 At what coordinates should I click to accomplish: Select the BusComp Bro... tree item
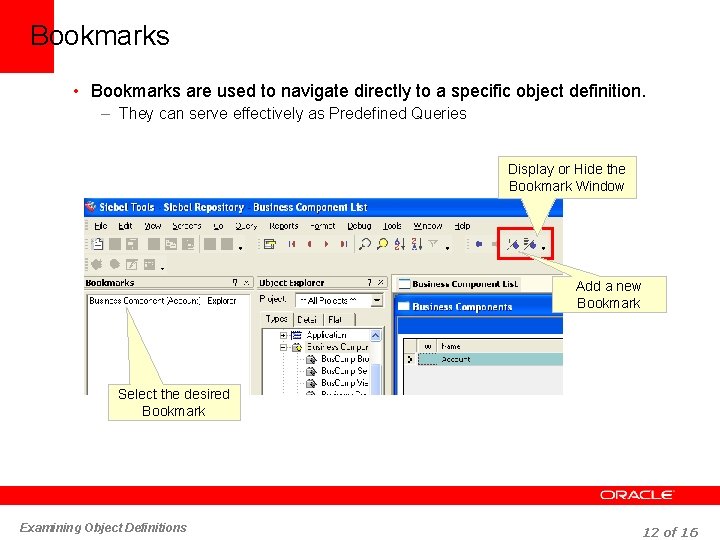click(345, 359)
